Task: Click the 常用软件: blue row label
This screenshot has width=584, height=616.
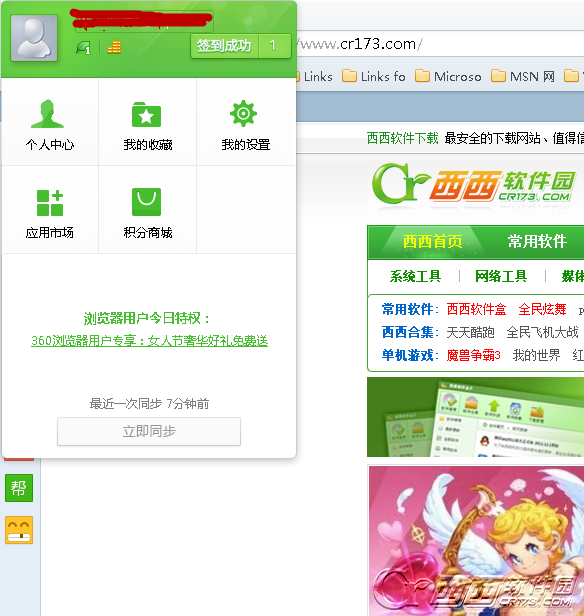Action: click(410, 310)
